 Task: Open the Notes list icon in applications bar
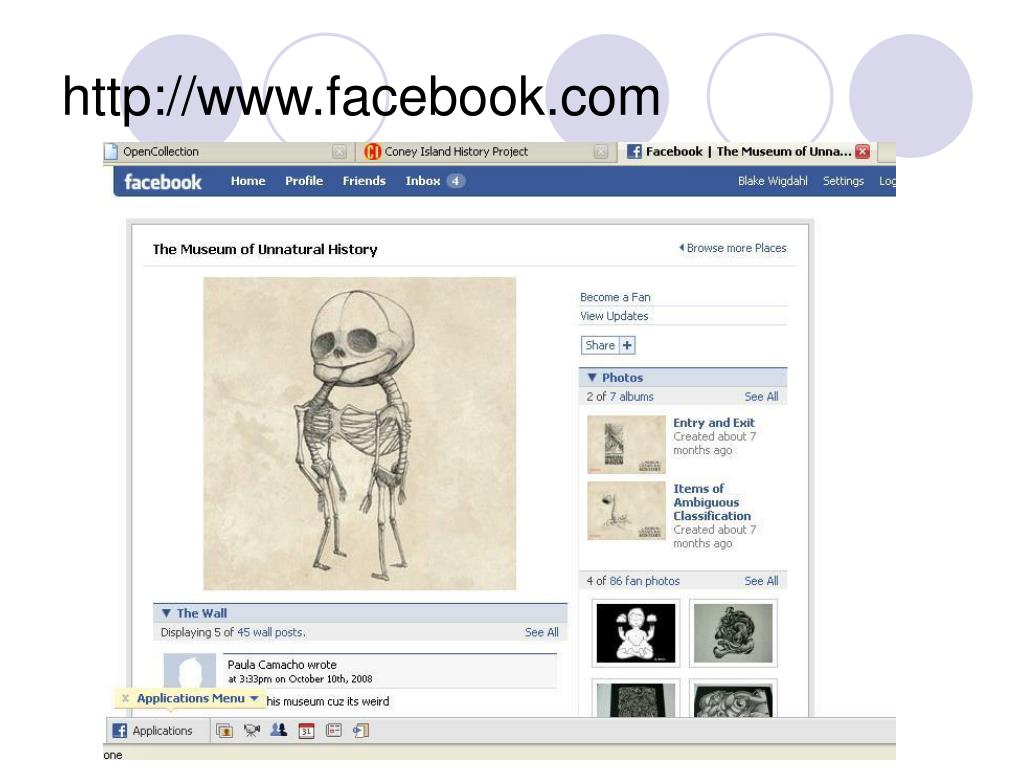pos(334,731)
